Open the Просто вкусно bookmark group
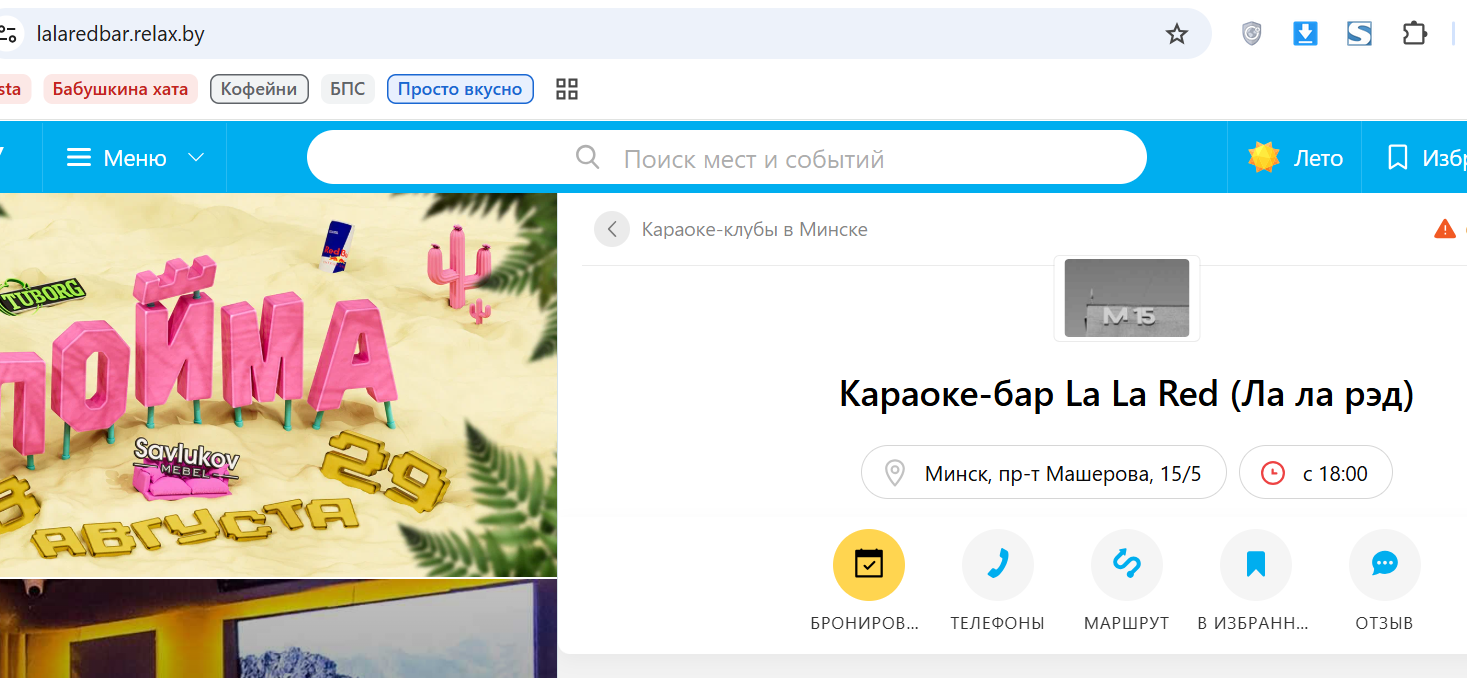 (460, 89)
